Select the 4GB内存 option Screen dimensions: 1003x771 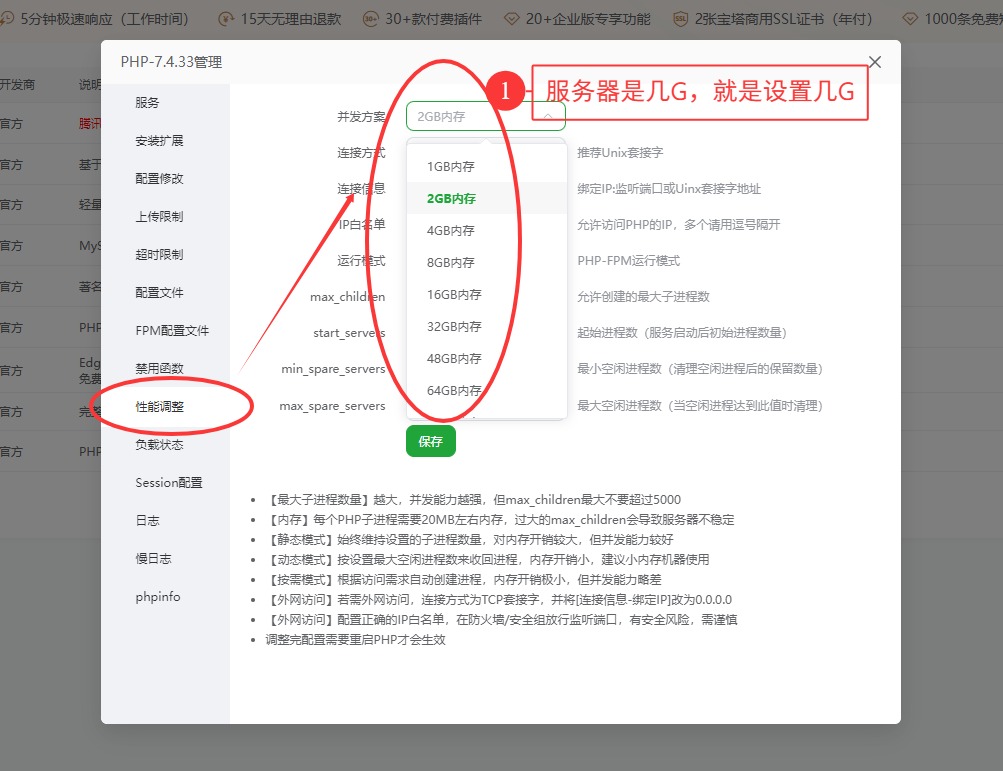pyautogui.click(x=452, y=230)
